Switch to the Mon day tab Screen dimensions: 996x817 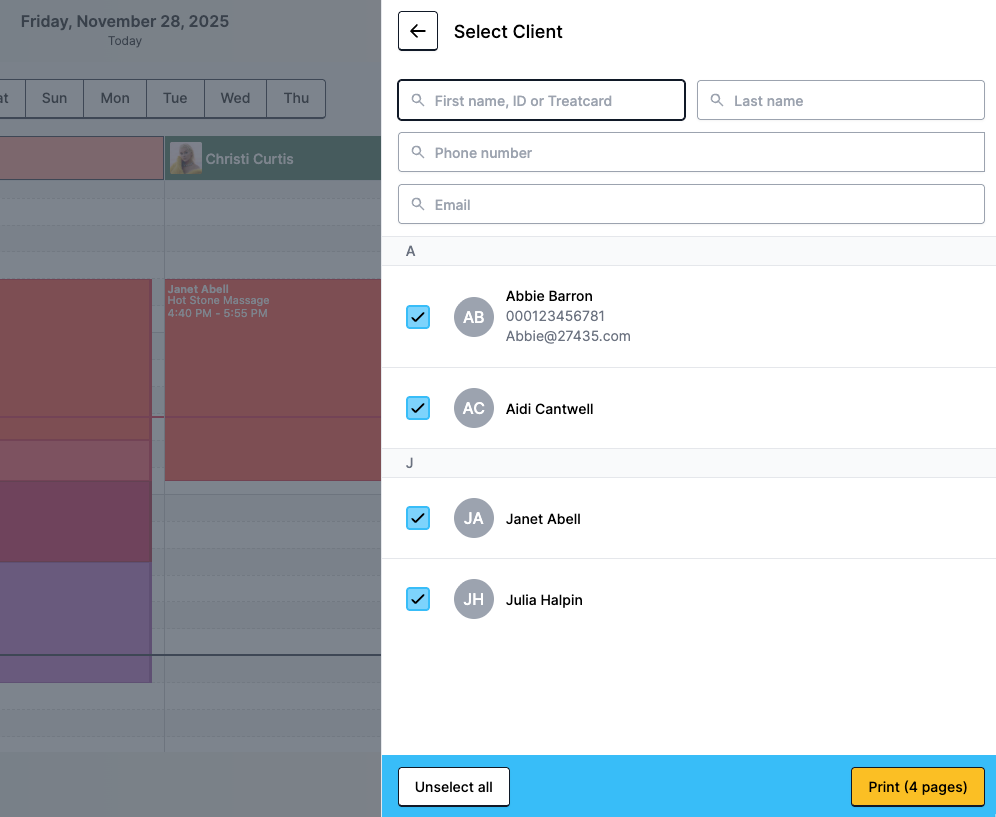[x=115, y=98]
